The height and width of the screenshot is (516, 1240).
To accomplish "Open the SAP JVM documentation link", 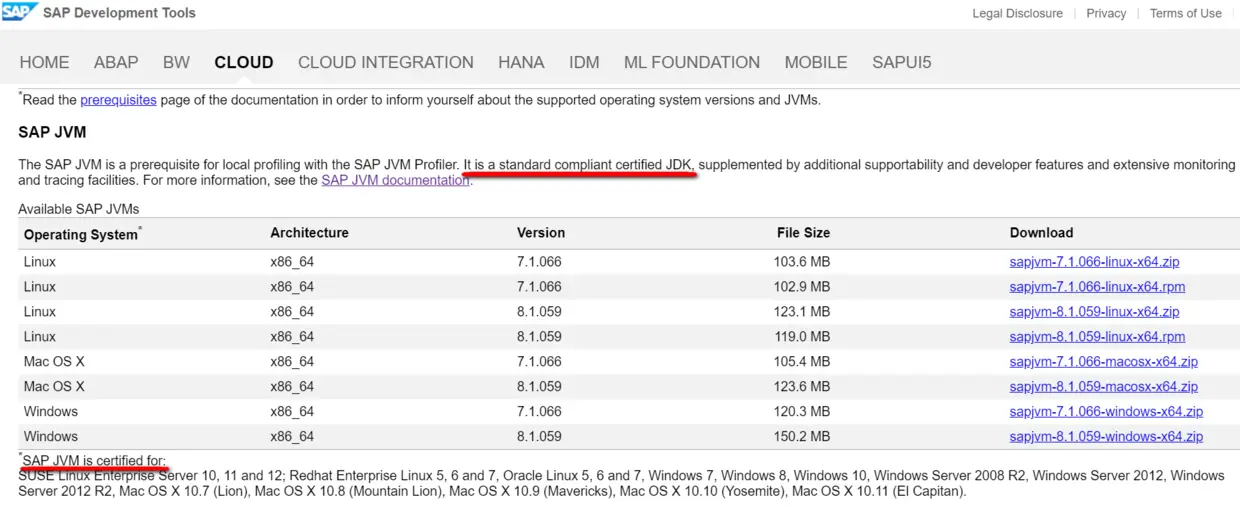I will click(x=395, y=180).
